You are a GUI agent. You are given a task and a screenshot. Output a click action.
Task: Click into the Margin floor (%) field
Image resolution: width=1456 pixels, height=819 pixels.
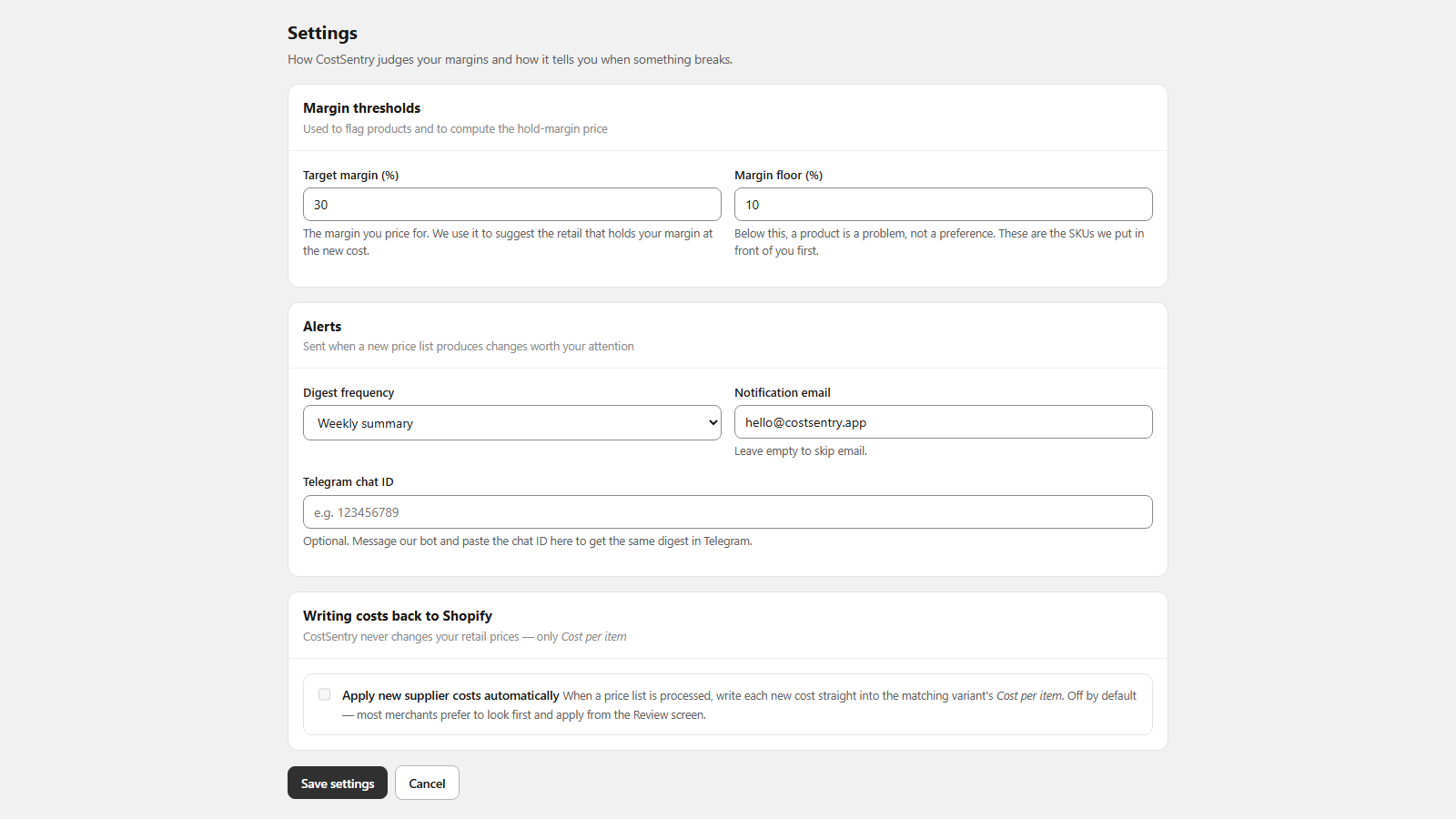[x=944, y=205]
